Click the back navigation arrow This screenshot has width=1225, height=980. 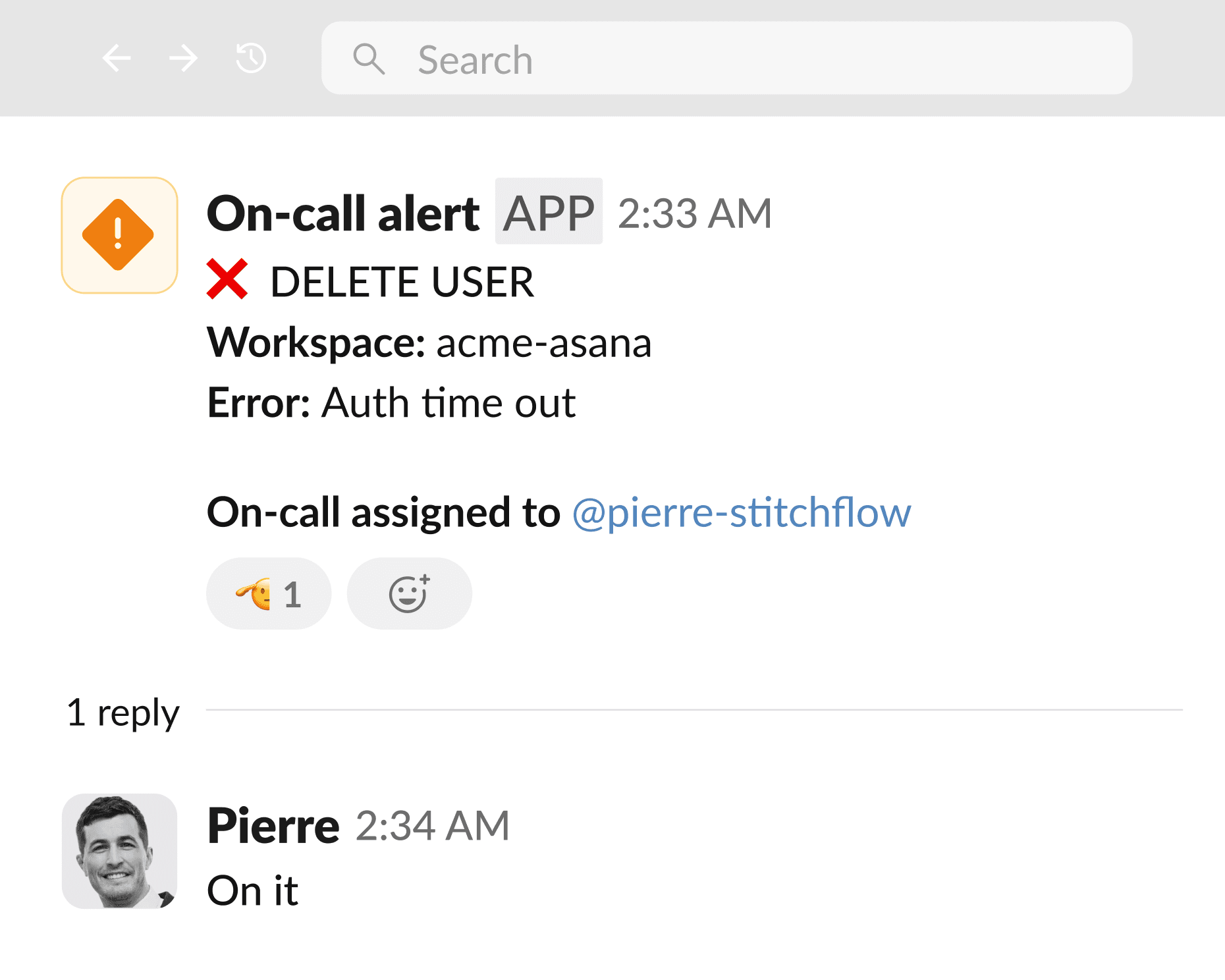(x=117, y=58)
